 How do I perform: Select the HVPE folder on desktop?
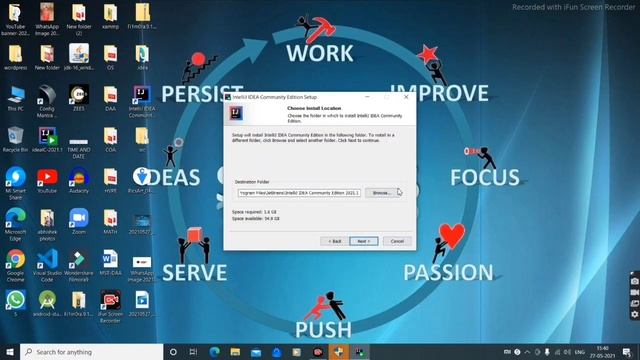click(x=110, y=180)
